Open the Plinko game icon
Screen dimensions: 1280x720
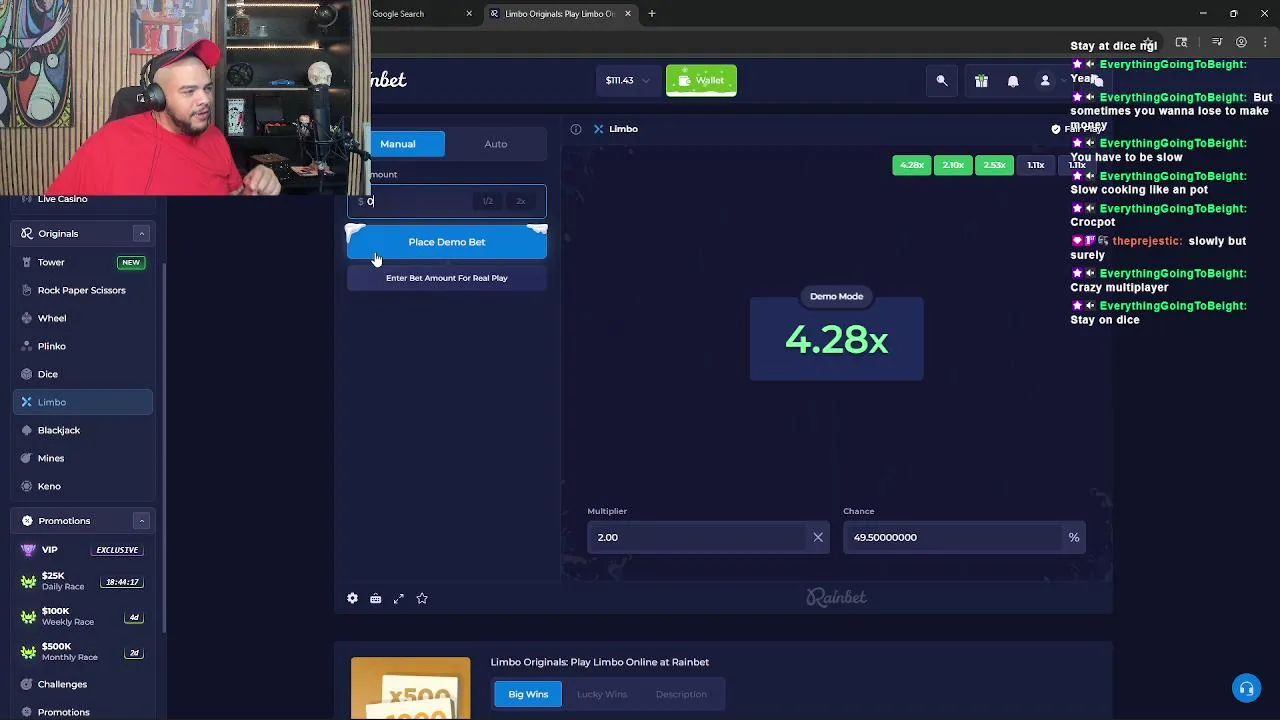[x=27, y=346]
